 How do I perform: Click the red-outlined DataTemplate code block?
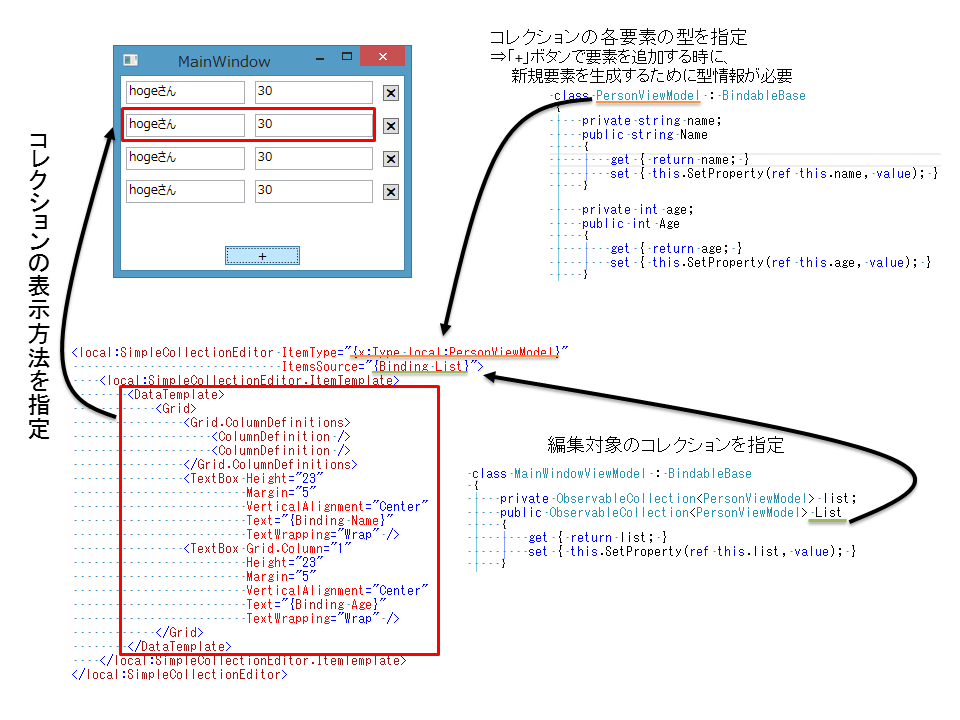click(280, 520)
